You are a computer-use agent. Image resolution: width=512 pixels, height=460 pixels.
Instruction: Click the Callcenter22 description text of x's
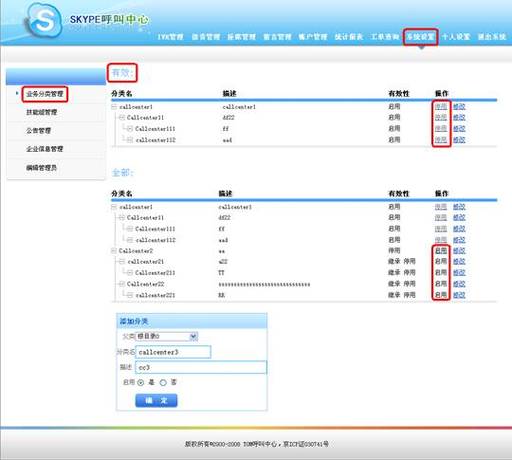(x=264, y=284)
